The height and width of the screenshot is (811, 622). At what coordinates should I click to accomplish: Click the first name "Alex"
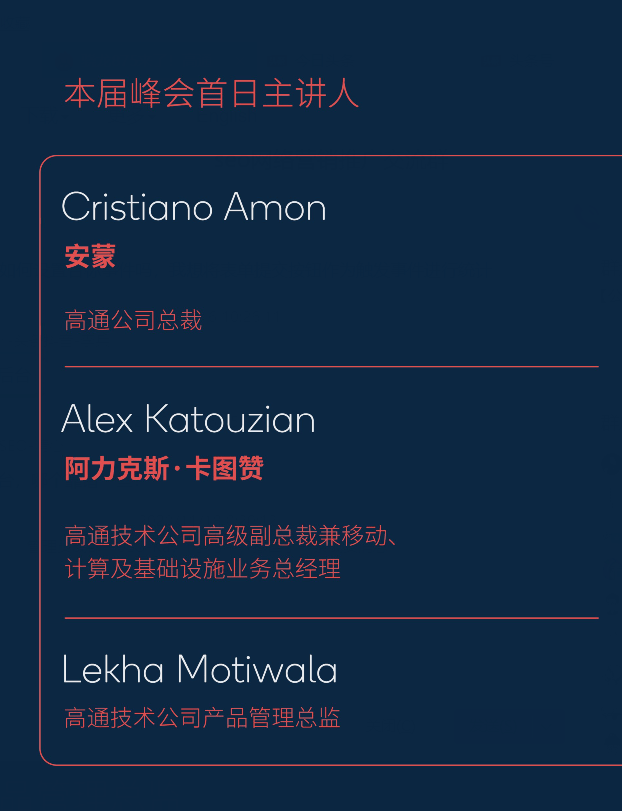97,420
